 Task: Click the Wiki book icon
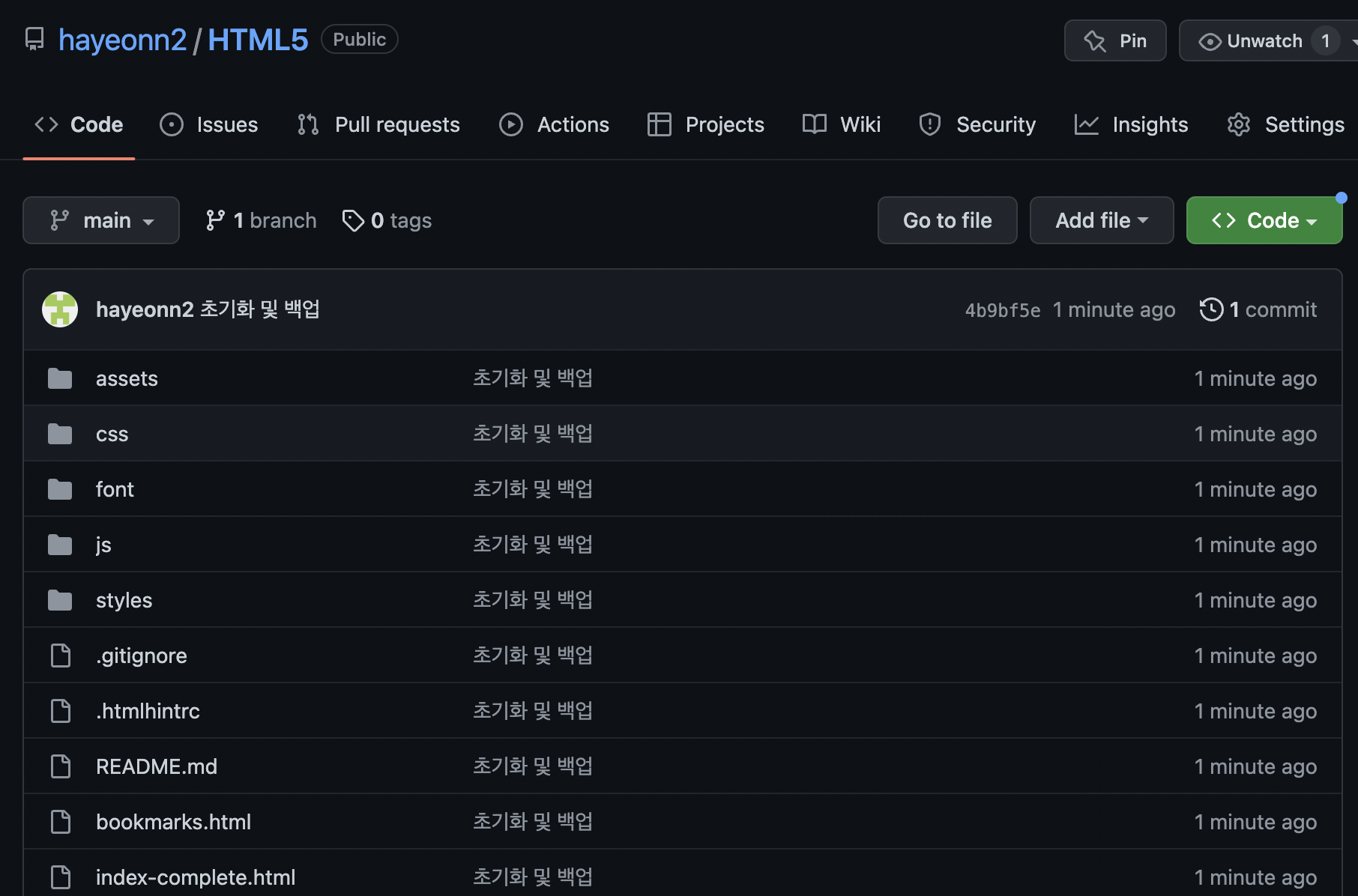coord(815,124)
